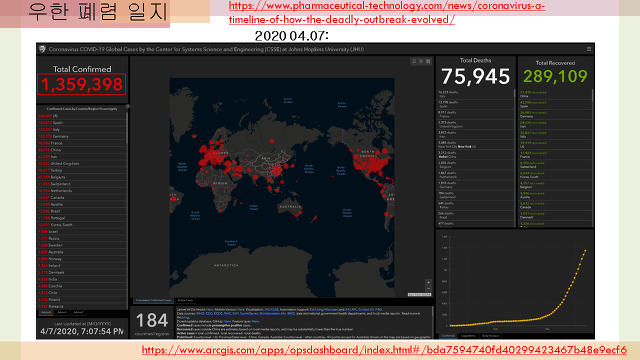This screenshot has height=360, width=640.
Task: Open the map legend list icon
Action: point(421,61)
